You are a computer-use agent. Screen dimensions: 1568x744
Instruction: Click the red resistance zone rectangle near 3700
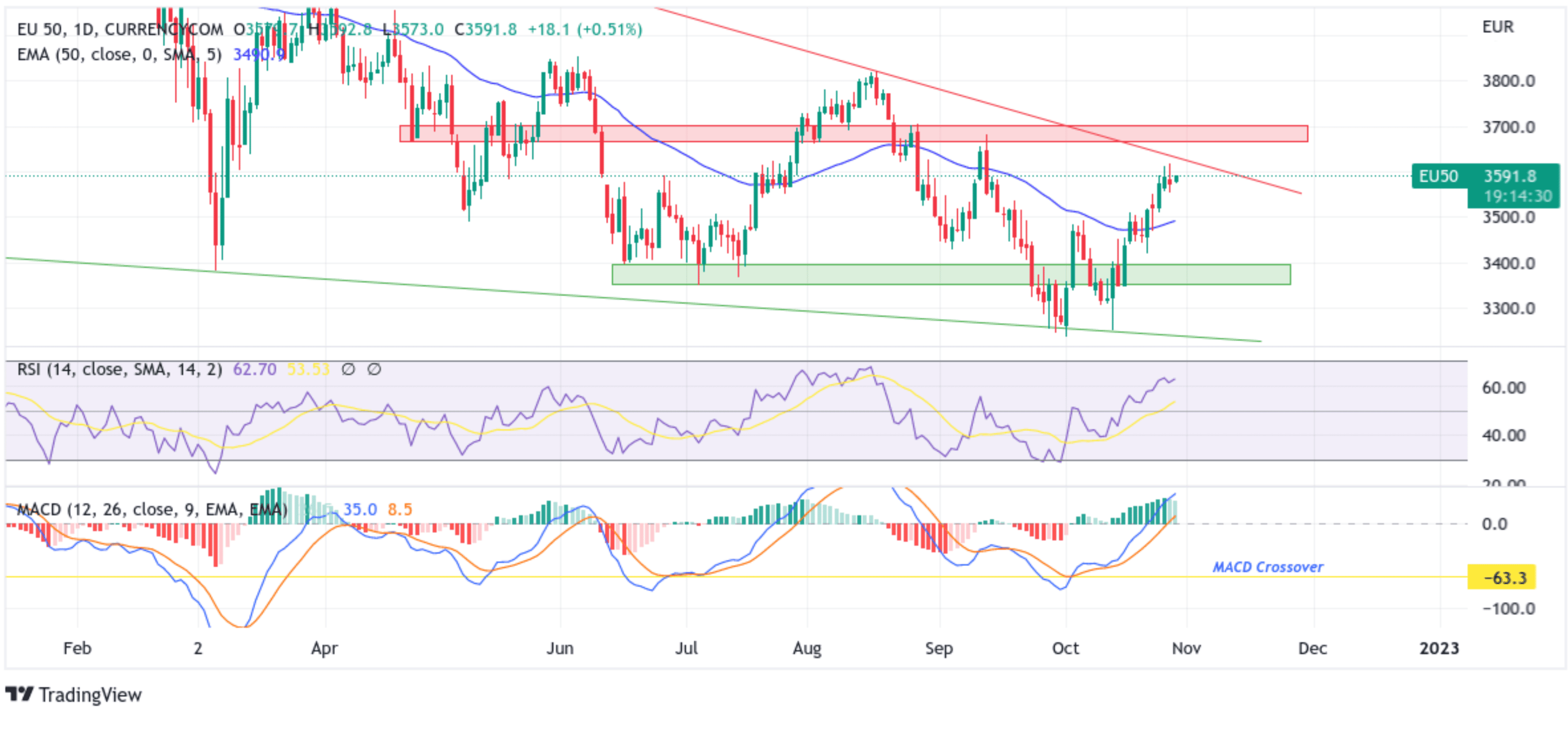(853, 134)
